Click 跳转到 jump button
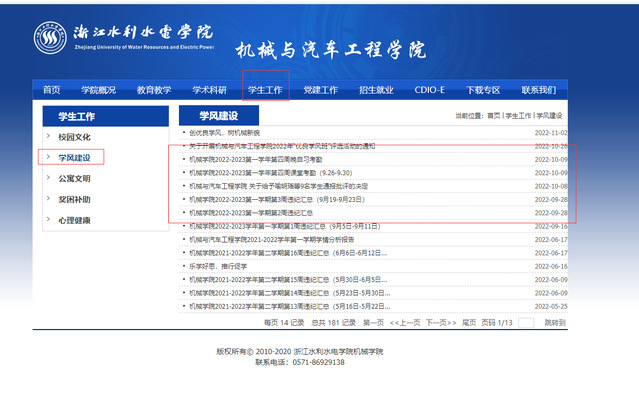Screen dimensions: 639x399 point(555,323)
